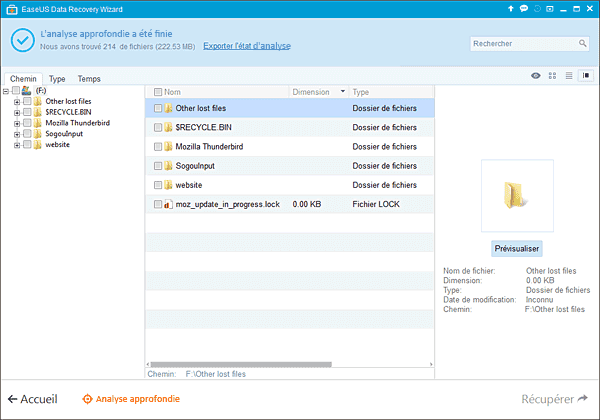Viewport: 600px width, 420px height.
Task: Click the Analyse approfondie target icon
Action: [87, 399]
